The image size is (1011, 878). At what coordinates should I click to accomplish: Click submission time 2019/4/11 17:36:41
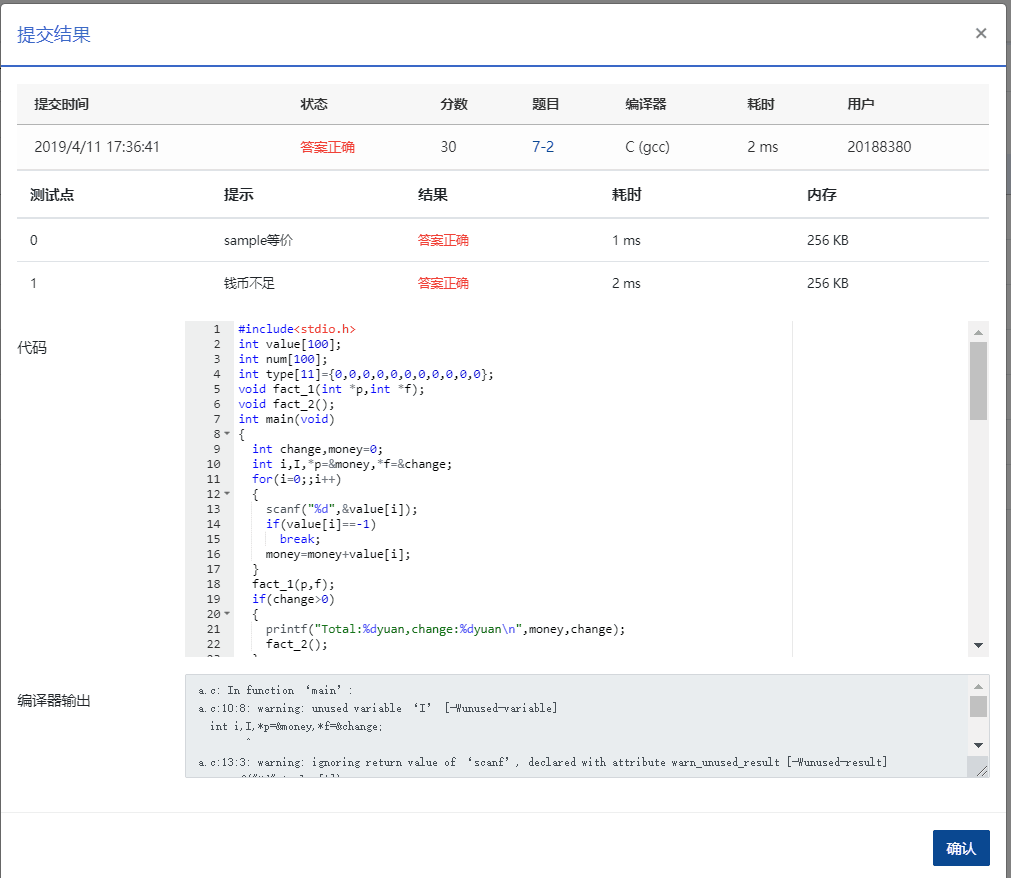click(97, 147)
